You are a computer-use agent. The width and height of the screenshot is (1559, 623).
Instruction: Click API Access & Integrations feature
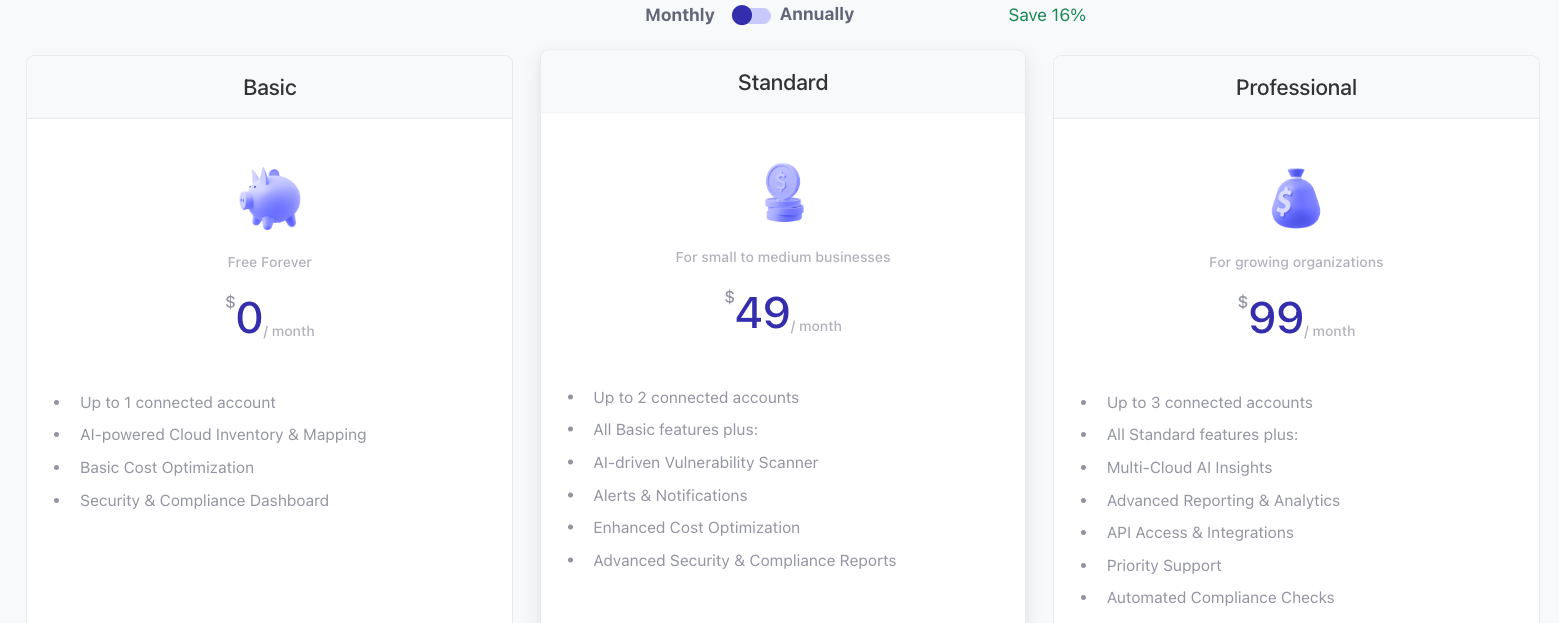[x=1199, y=533]
